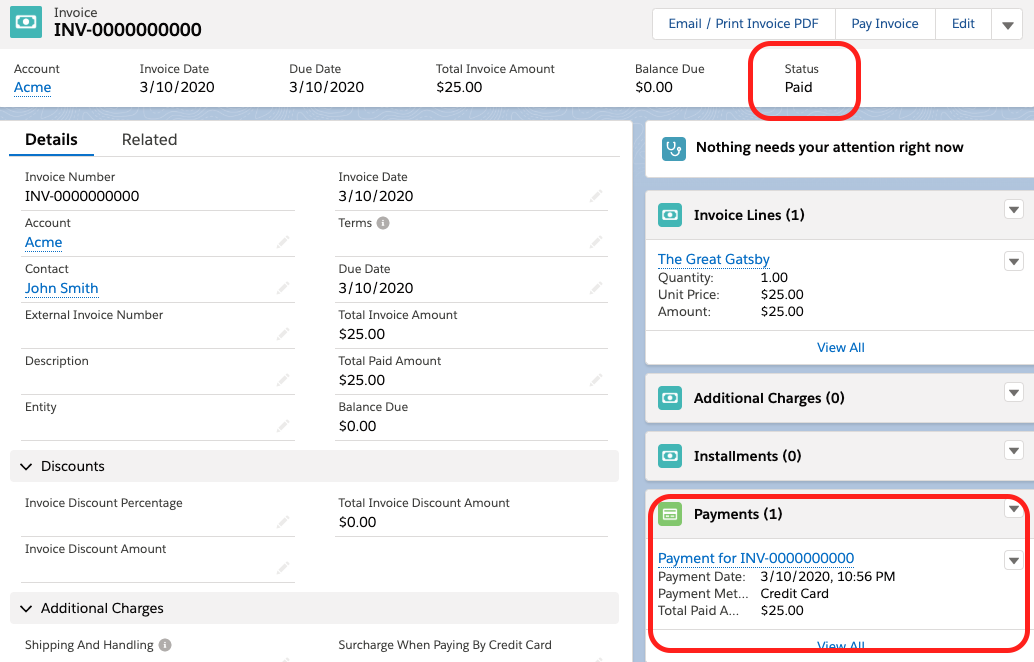Open more actions dropdown beside Edit

point(1007,25)
